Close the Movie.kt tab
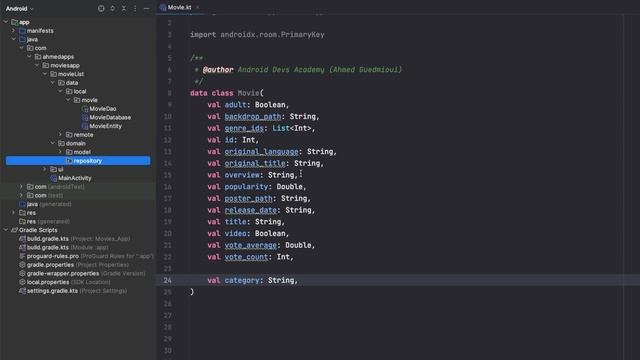640x360 pixels. click(198, 7)
